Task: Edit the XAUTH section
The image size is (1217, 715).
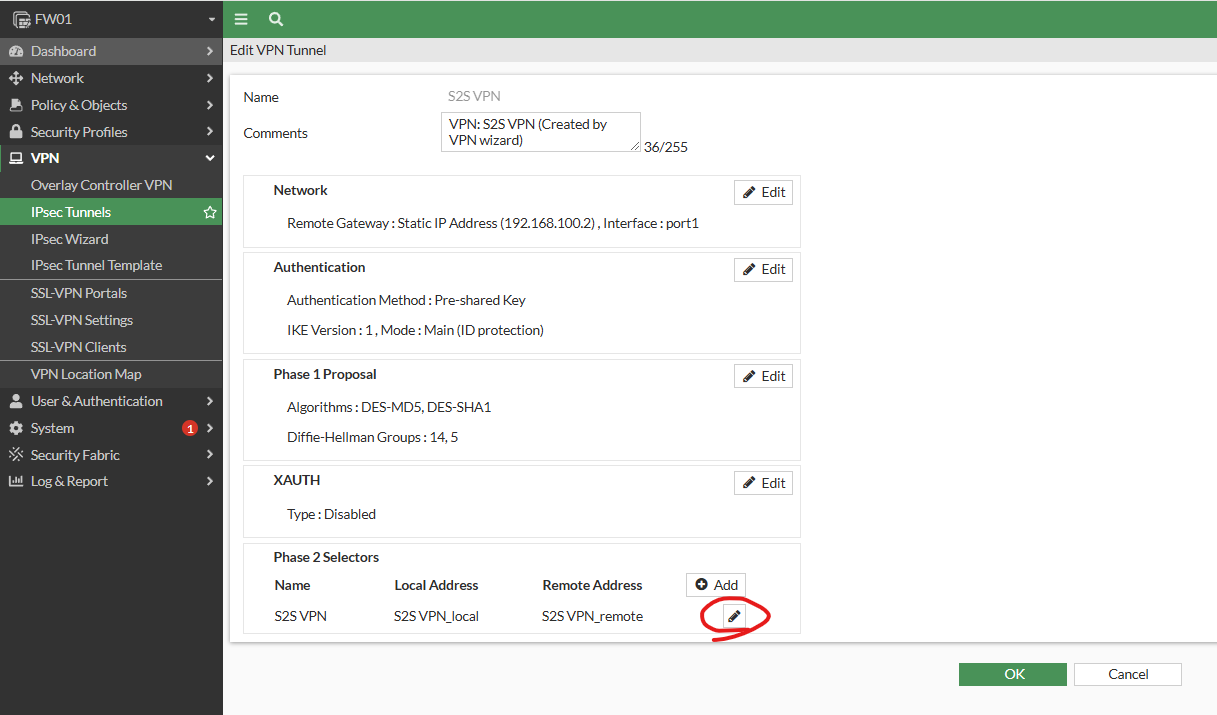Action: point(763,483)
